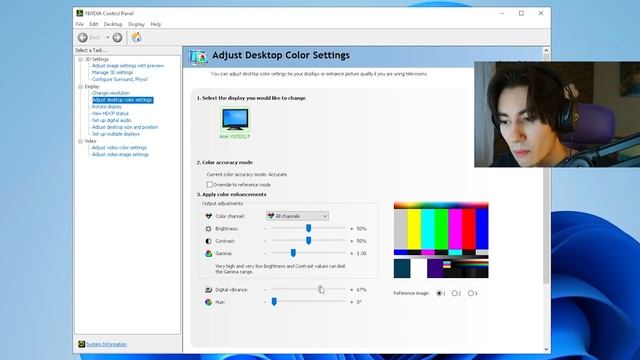
Task: Click the 3D Settings tree label
Action: tap(97, 59)
